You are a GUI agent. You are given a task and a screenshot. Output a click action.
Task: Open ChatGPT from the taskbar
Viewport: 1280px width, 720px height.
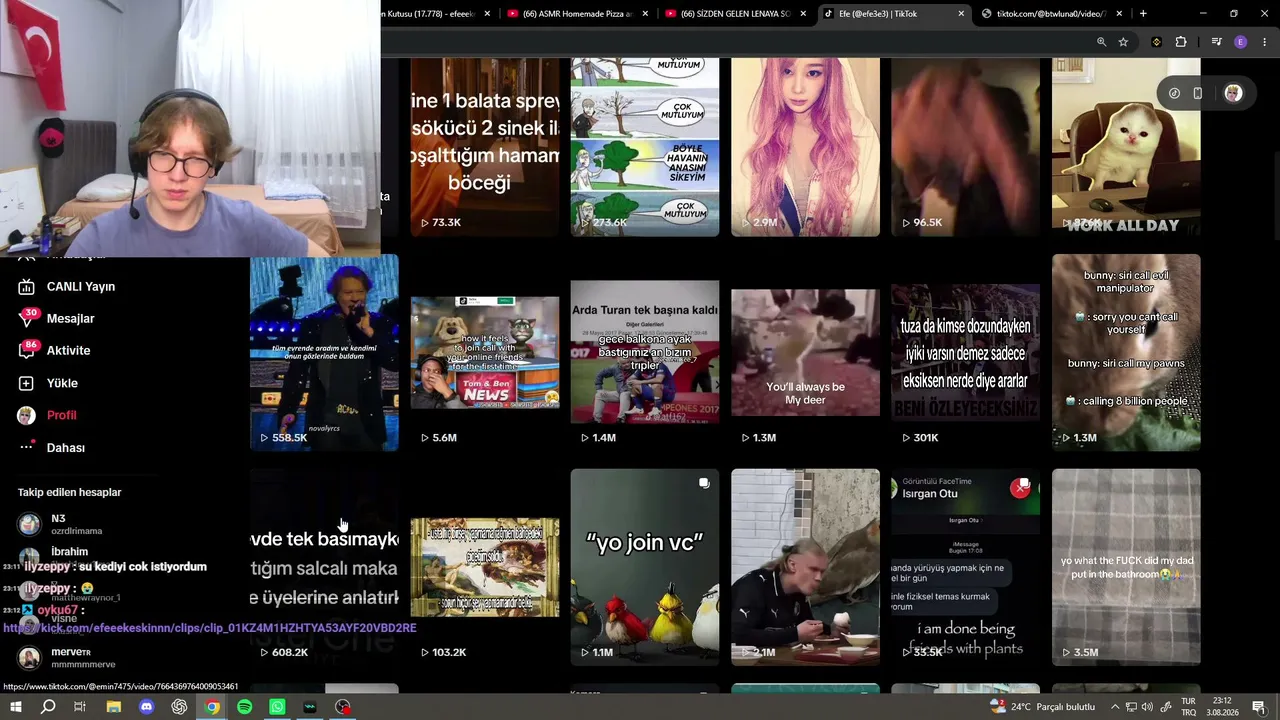pyautogui.click(x=179, y=707)
